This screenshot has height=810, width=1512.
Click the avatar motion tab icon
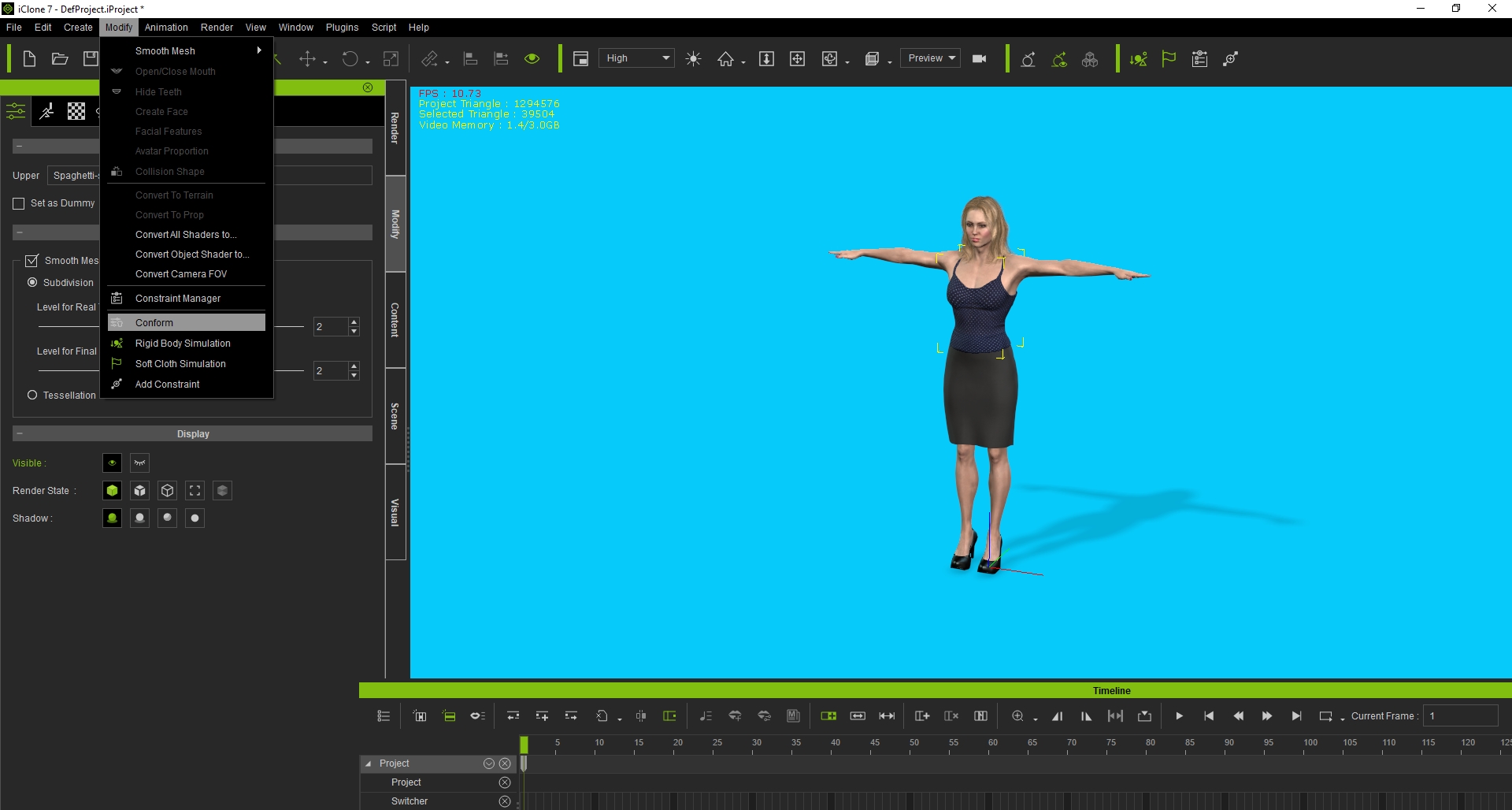pos(46,111)
